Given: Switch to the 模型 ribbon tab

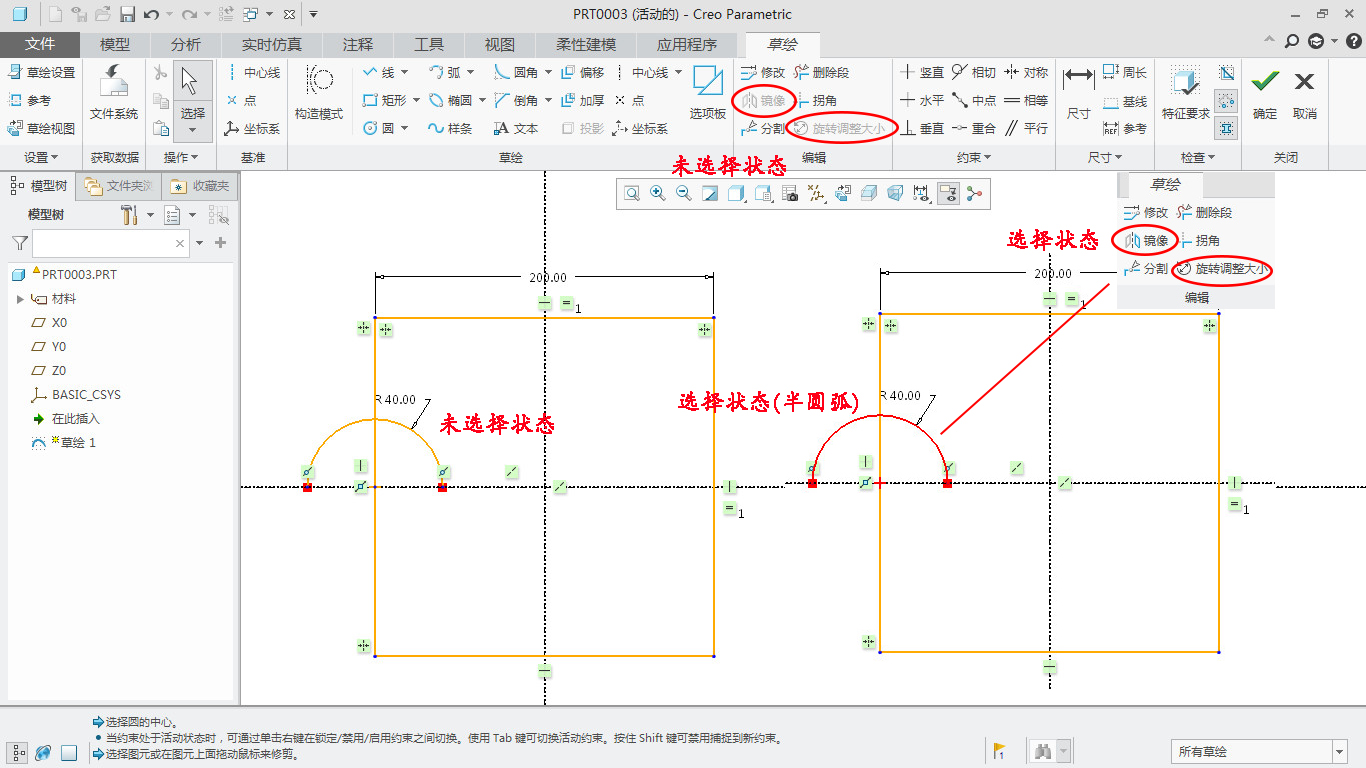Looking at the screenshot, I should tap(115, 45).
